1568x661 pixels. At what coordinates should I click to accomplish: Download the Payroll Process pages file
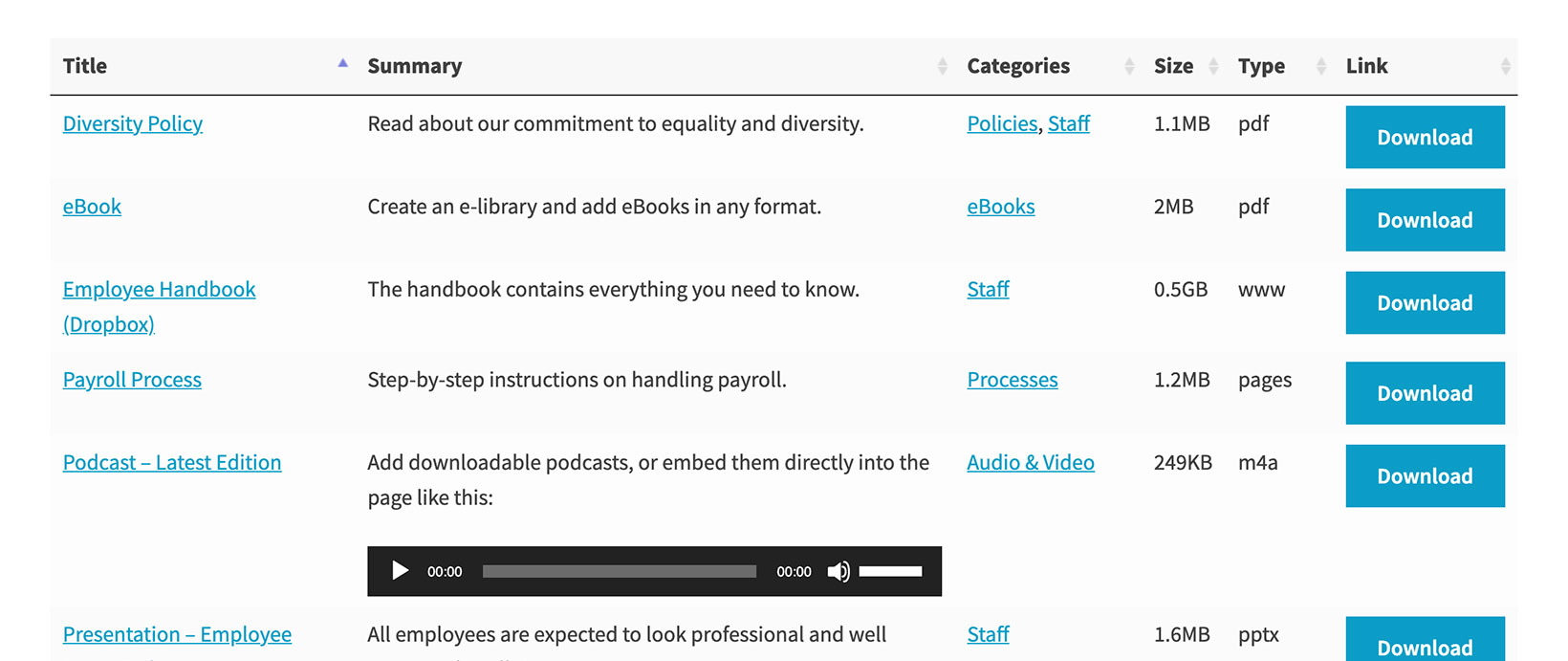tap(1425, 393)
